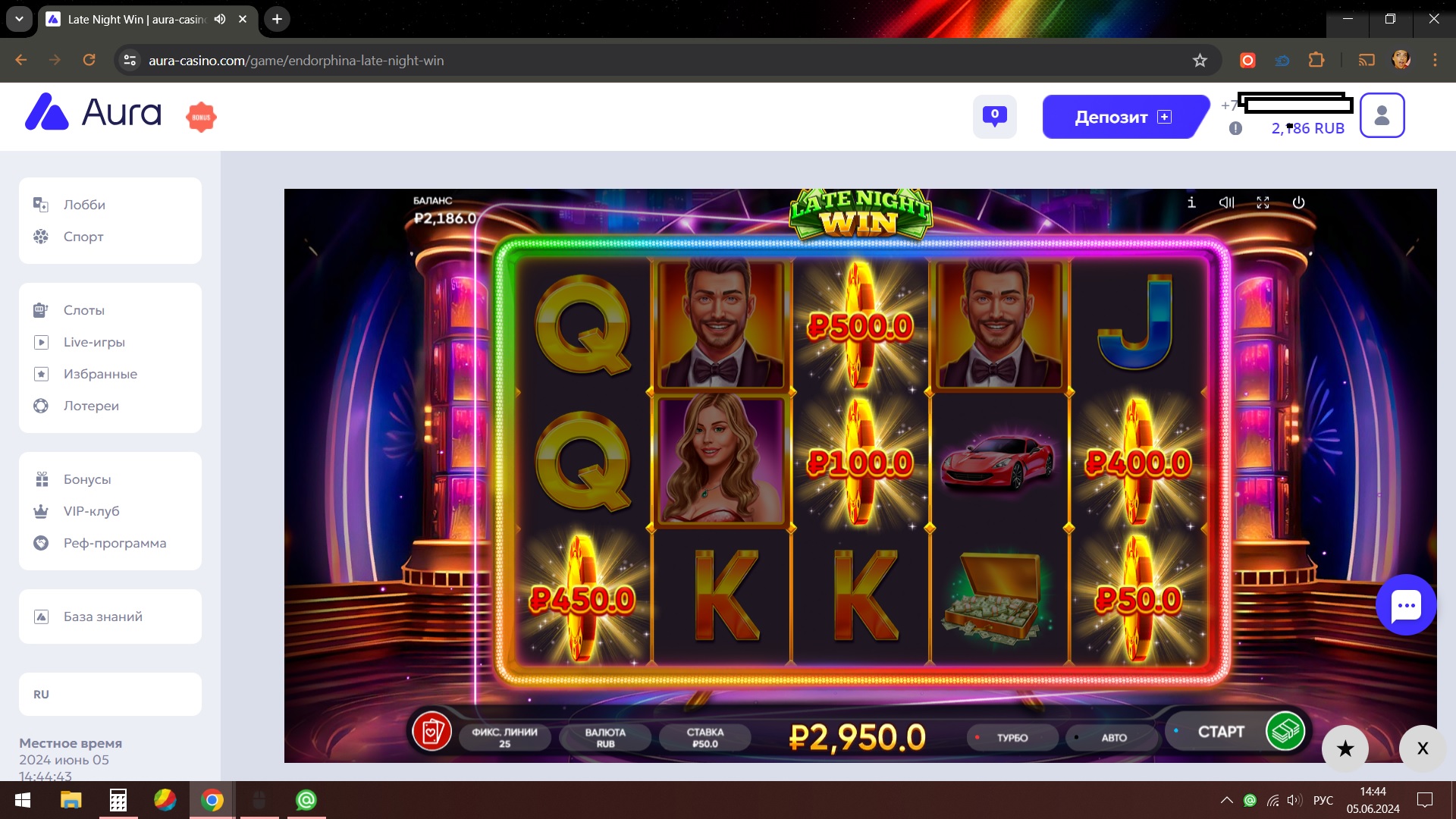Image resolution: width=1456 pixels, height=819 pixels.
Task: Spin reels with СТАРТ button
Action: [1236, 732]
